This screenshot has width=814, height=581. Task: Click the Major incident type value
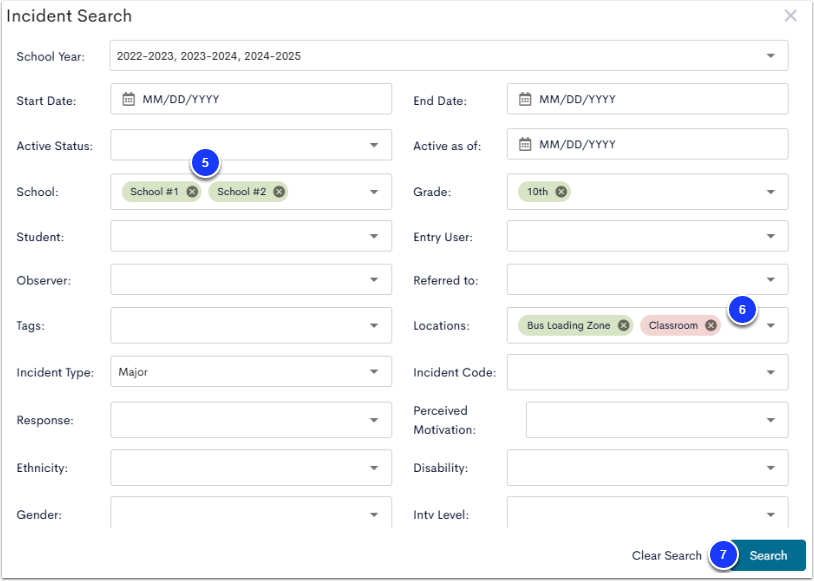coord(133,372)
